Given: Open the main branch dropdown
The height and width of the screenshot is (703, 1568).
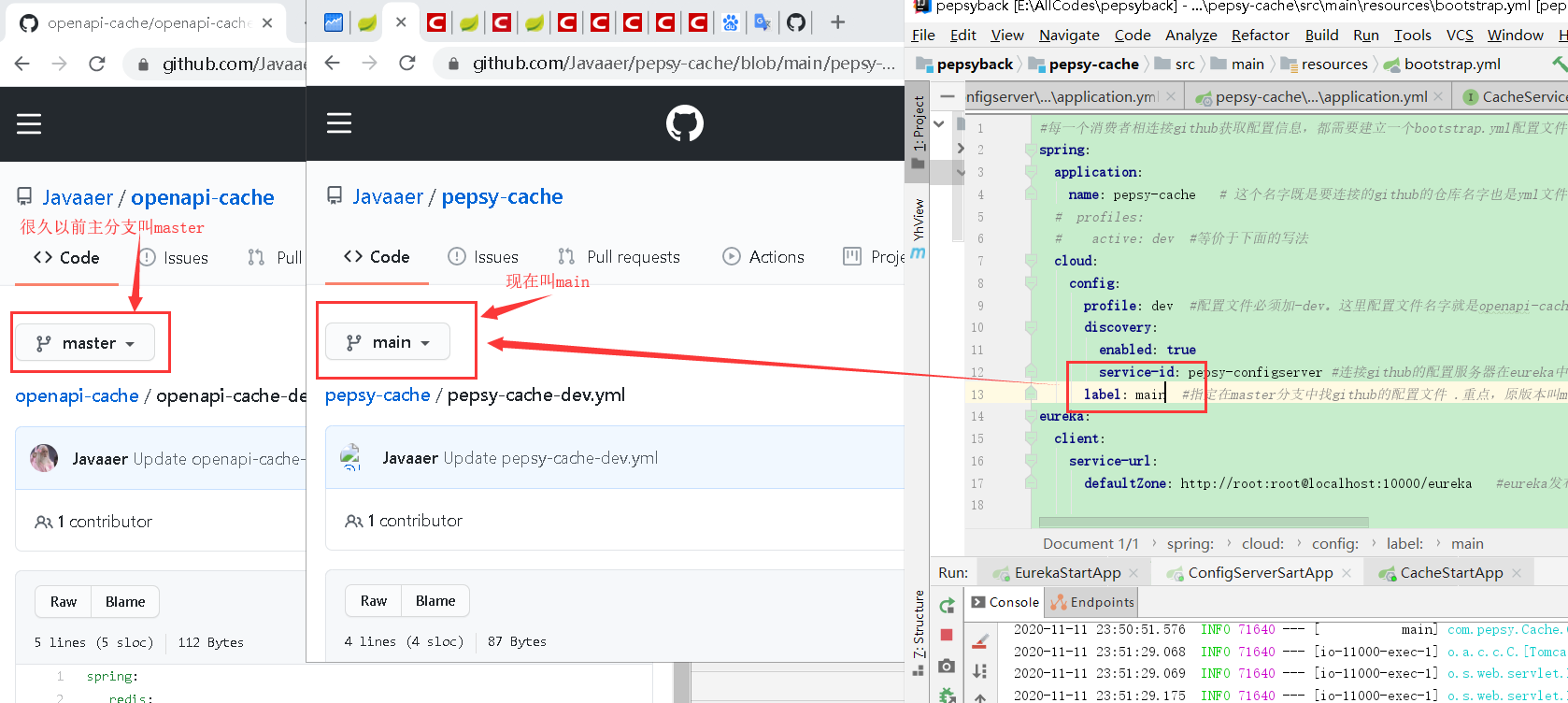Looking at the screenshot, I should tap(388, 342).
